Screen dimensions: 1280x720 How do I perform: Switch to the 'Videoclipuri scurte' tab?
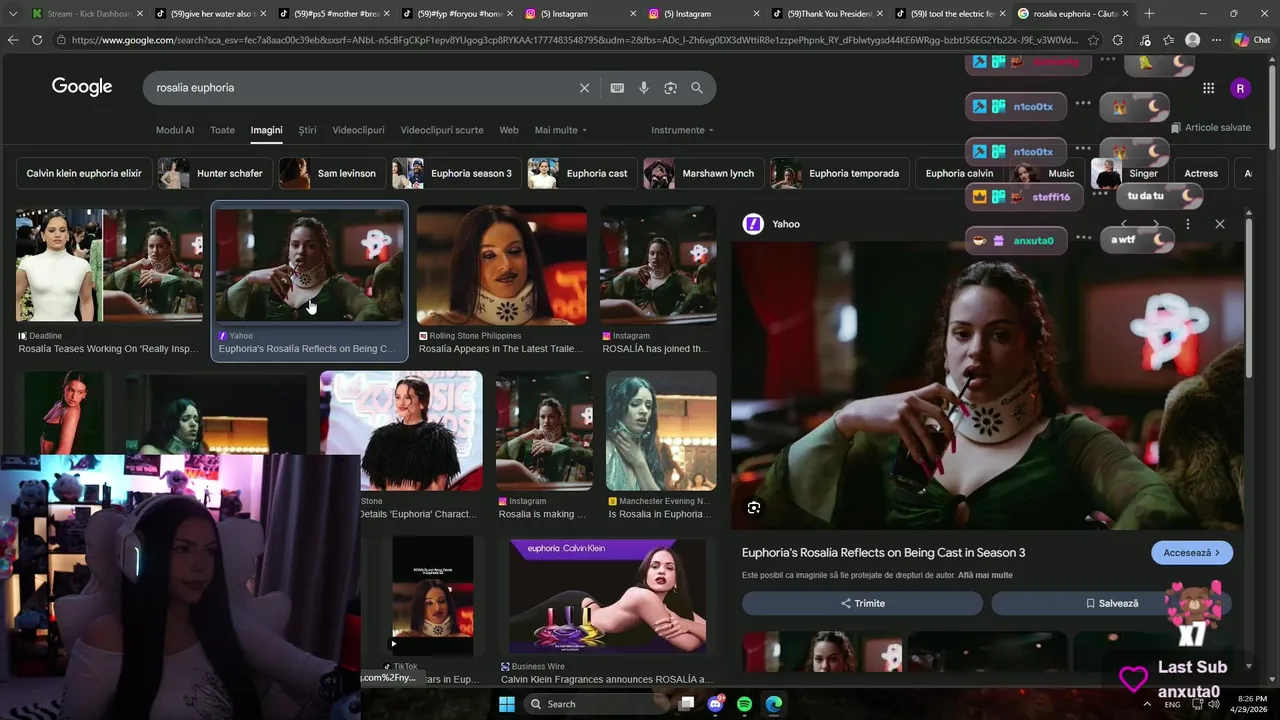(442, 130)
